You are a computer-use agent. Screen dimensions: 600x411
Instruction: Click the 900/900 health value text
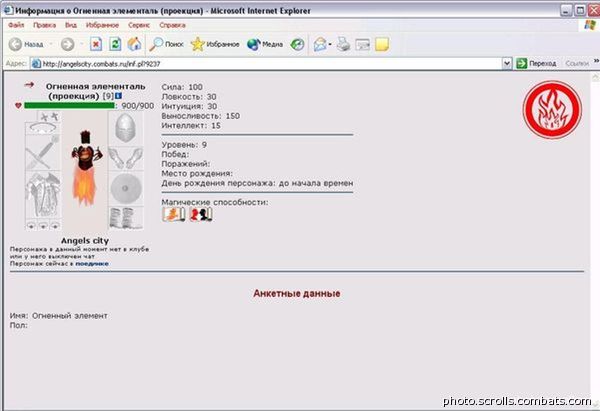point(138,106)
